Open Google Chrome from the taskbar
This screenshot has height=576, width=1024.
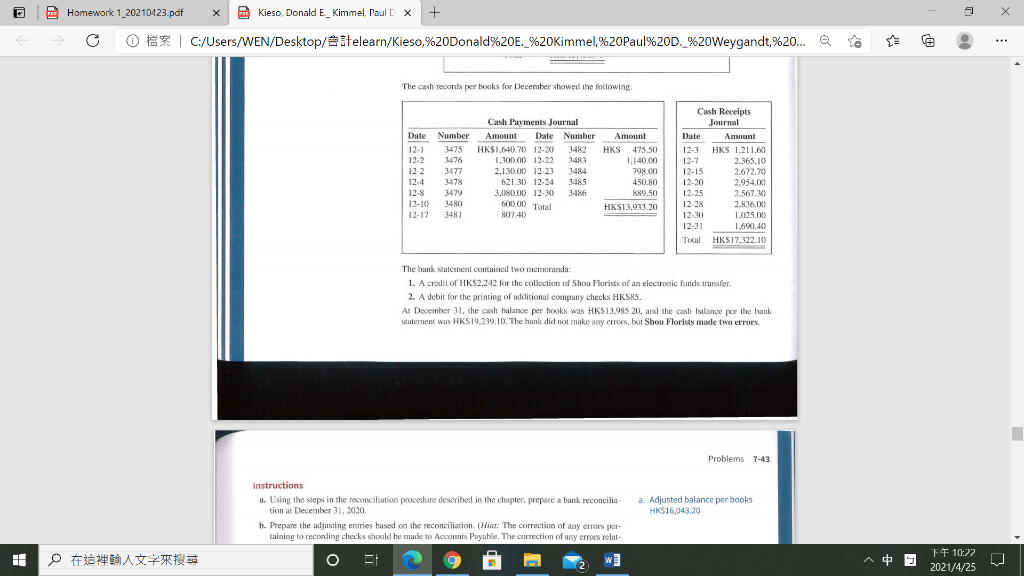[x=453, y=562]
